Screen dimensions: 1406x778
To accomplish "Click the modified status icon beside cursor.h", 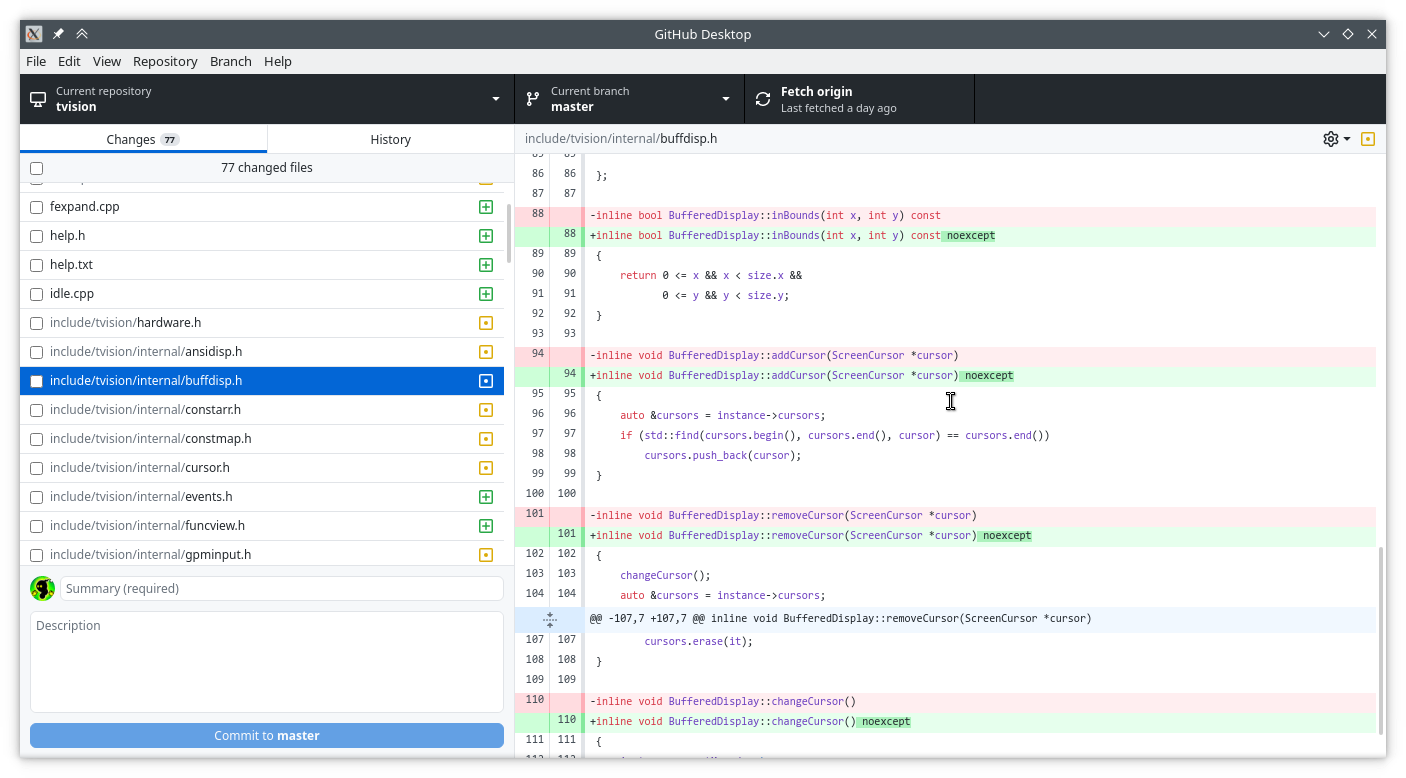I will (486, 468).
